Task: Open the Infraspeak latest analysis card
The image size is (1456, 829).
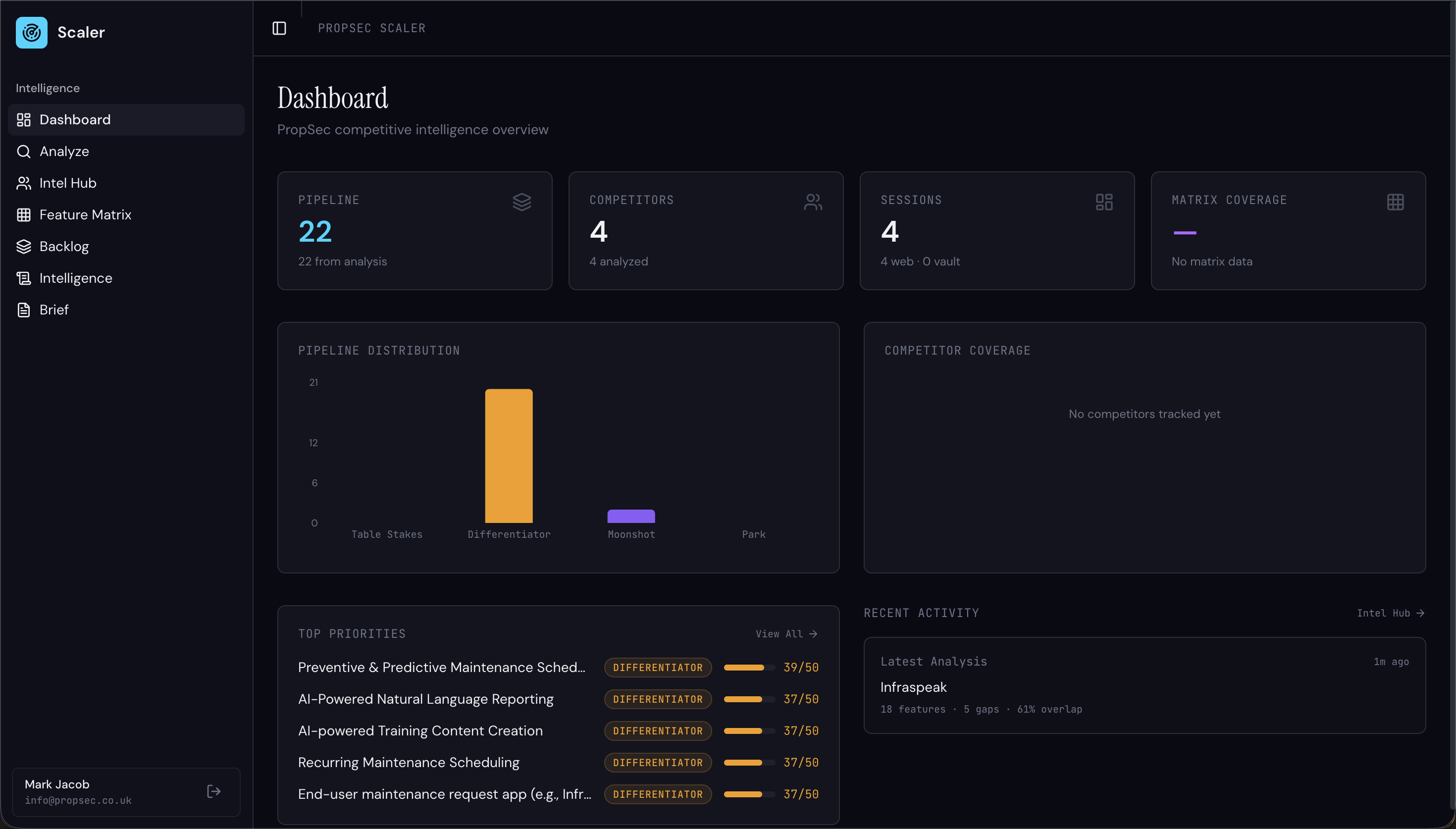Action: [x=1144, y=685]
